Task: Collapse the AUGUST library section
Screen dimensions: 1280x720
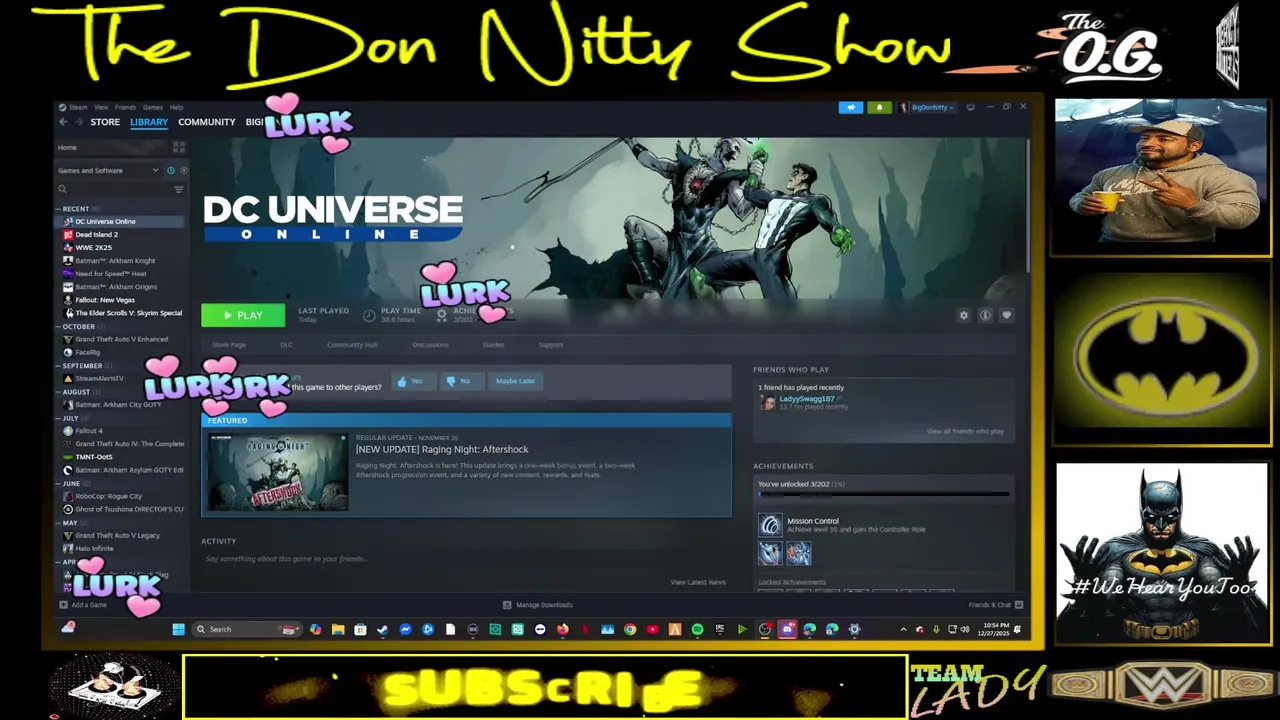Action: pos(59,392)
